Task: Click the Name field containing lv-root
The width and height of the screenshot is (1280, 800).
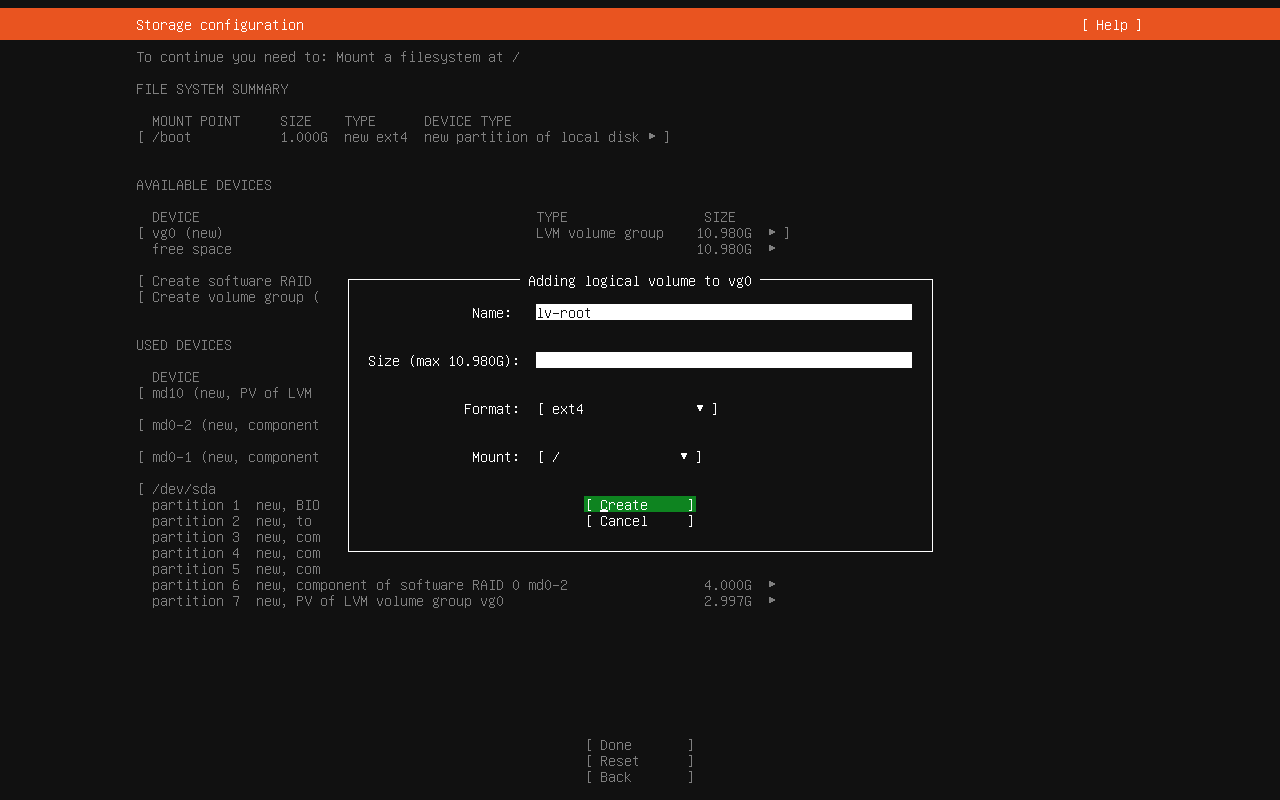Action: pyautogui.click(x=723, y=313)
